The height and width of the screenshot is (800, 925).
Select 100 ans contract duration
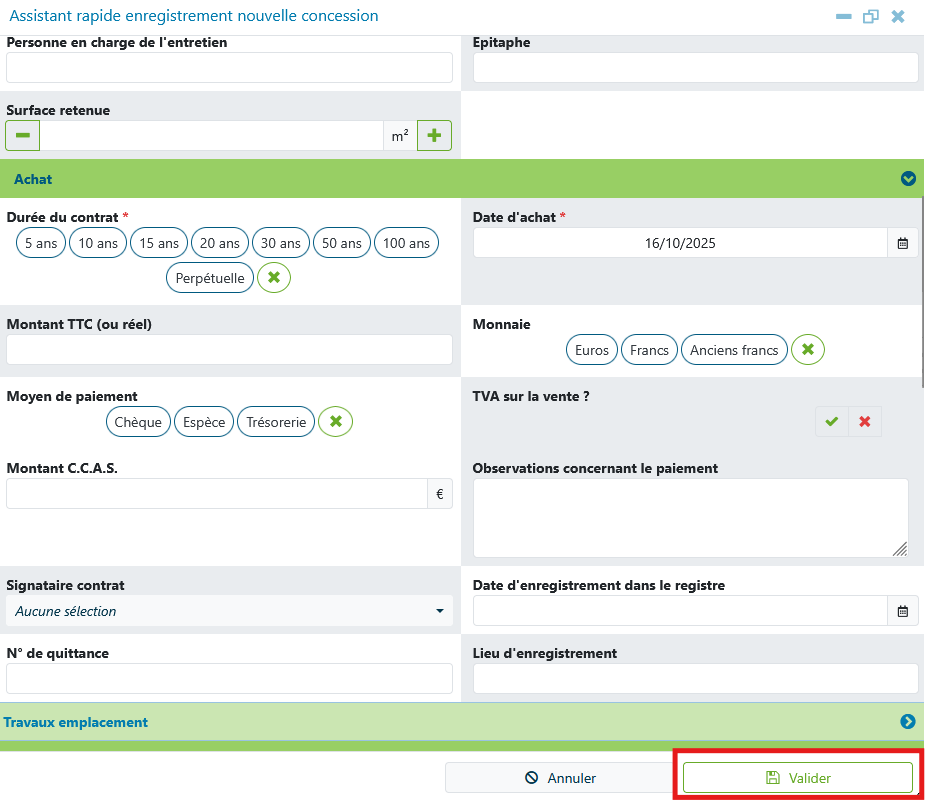coord(406,243)
